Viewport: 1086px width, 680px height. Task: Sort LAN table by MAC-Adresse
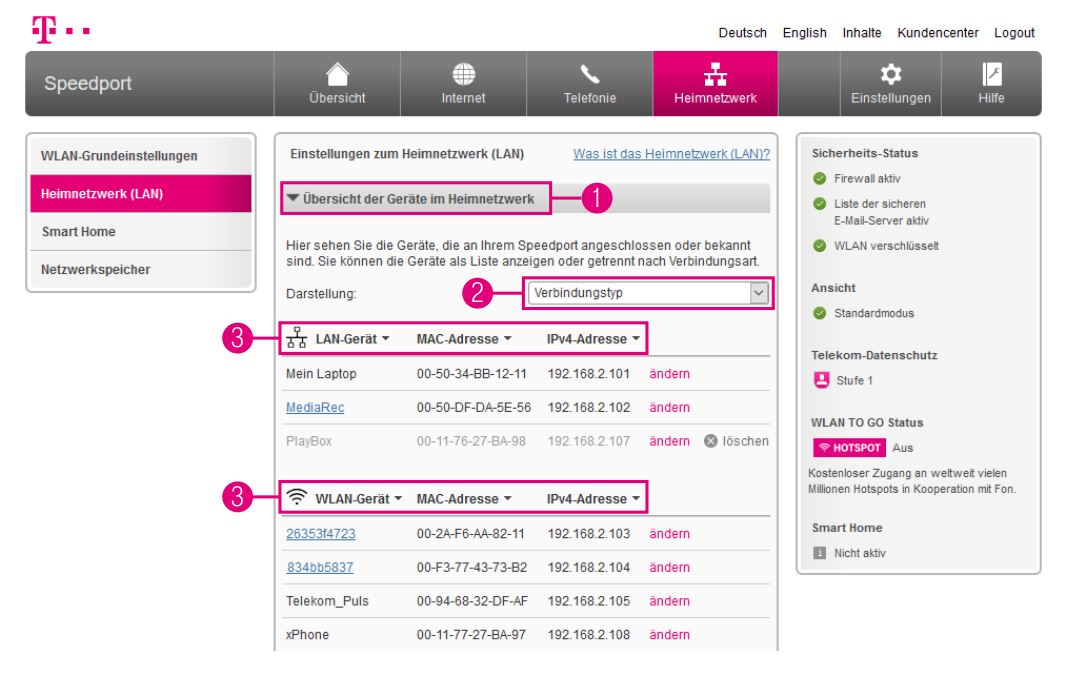point(463,339)
